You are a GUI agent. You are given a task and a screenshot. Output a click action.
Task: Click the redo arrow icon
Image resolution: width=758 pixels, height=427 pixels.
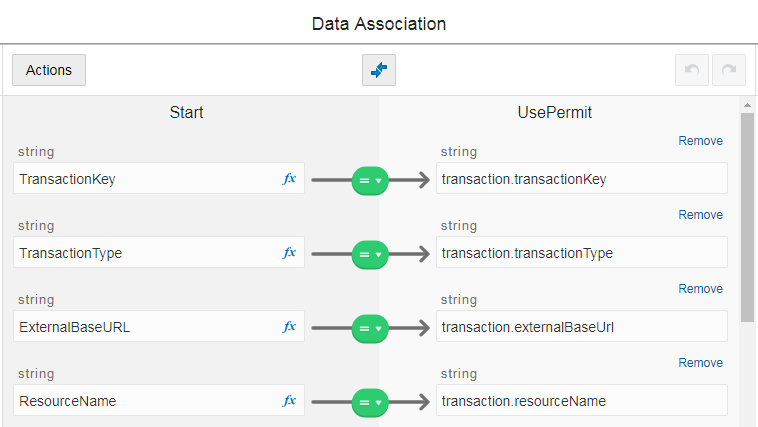729,70
